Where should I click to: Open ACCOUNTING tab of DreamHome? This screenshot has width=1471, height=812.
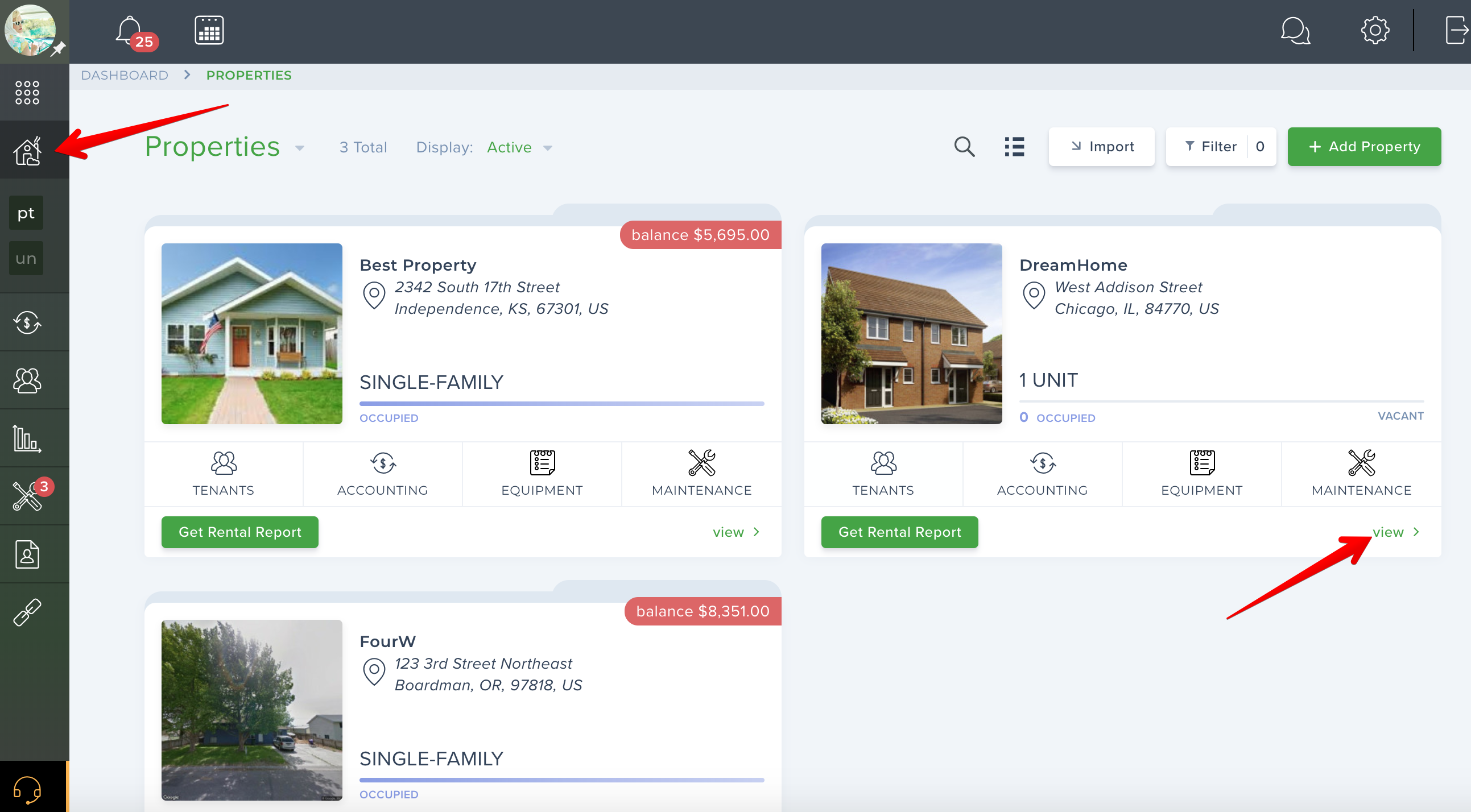[x=1042, y=474]
